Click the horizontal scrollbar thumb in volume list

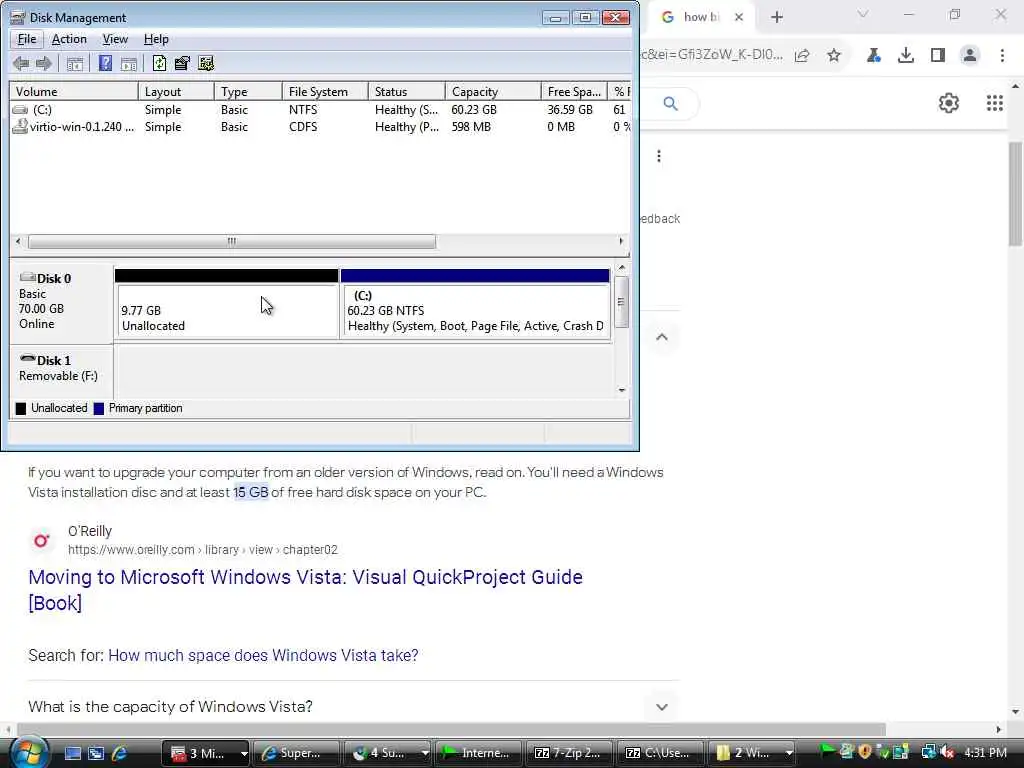232,242
